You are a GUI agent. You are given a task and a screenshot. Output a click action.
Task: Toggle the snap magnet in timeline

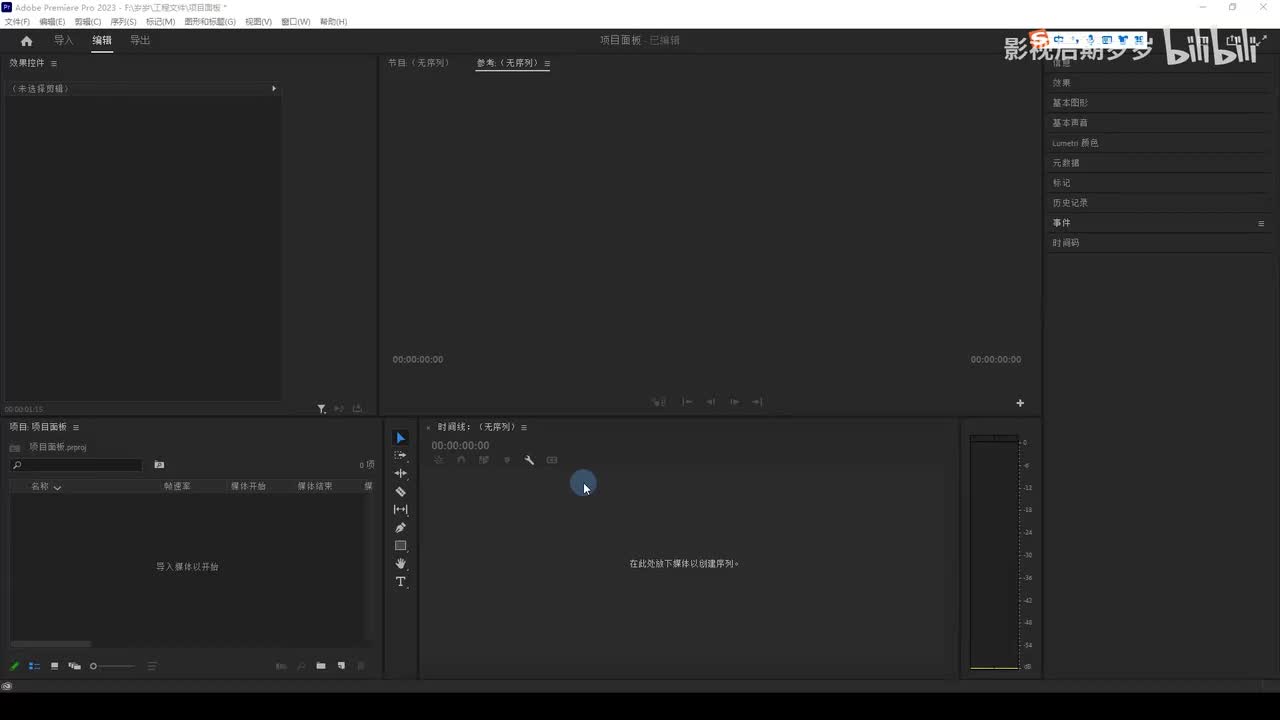click(x=461, y=460)
